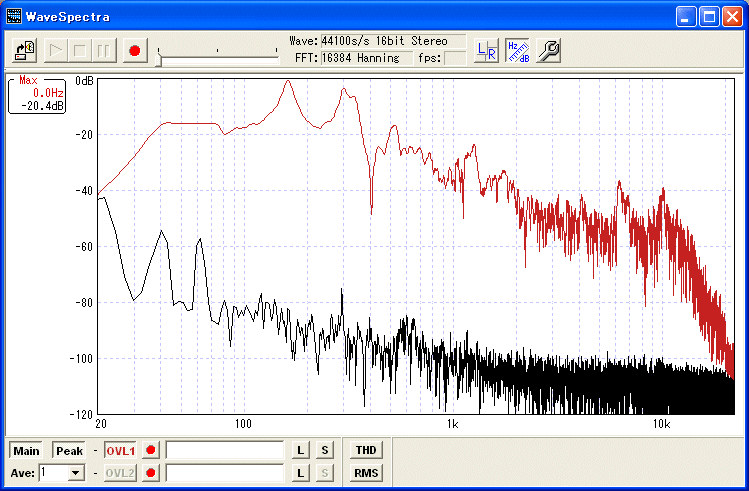The height and width of the screenshot is (491, 749).
Task: Click the S button for OVL1
Action: (x=324, y=451)
